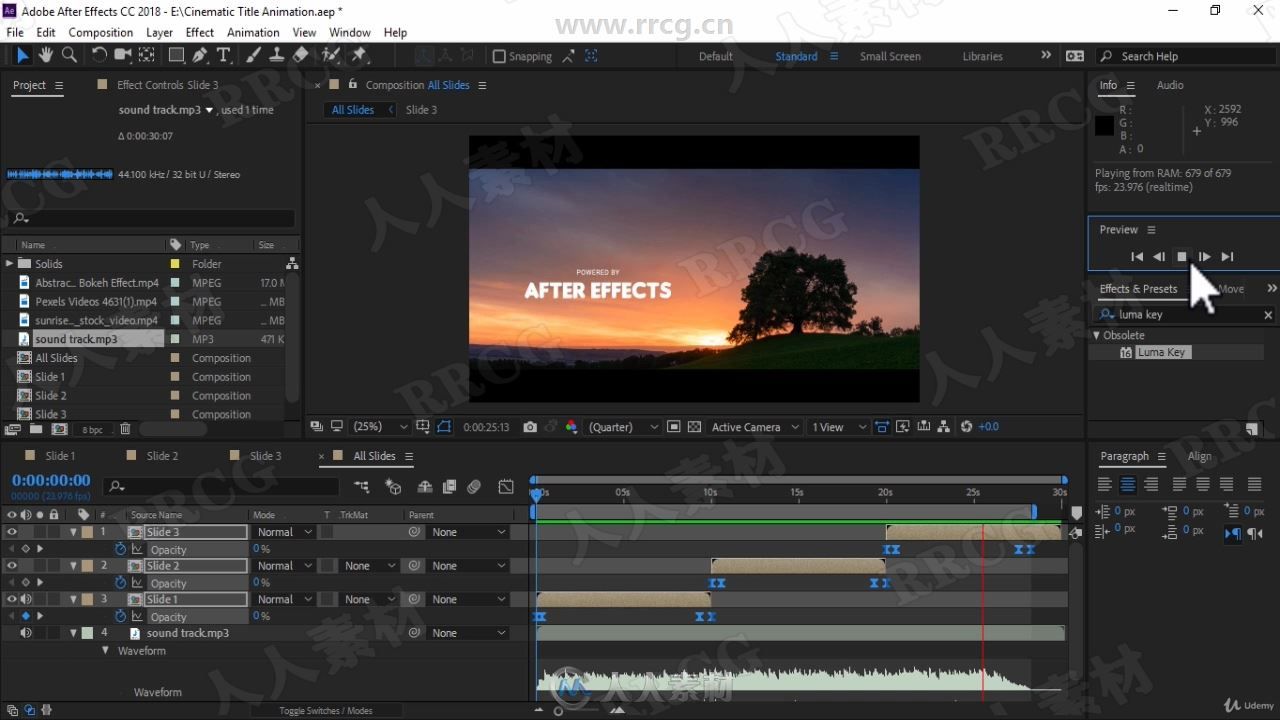This screenshot has height=720, width=1280.
Task: Toggle Slide 1 Opacity keyframe diamond
Action: click(26, 616)
